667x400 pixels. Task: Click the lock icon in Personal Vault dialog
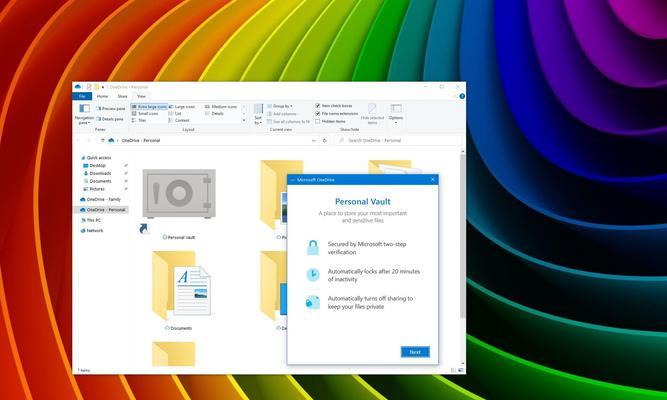[x=313, y=248]
